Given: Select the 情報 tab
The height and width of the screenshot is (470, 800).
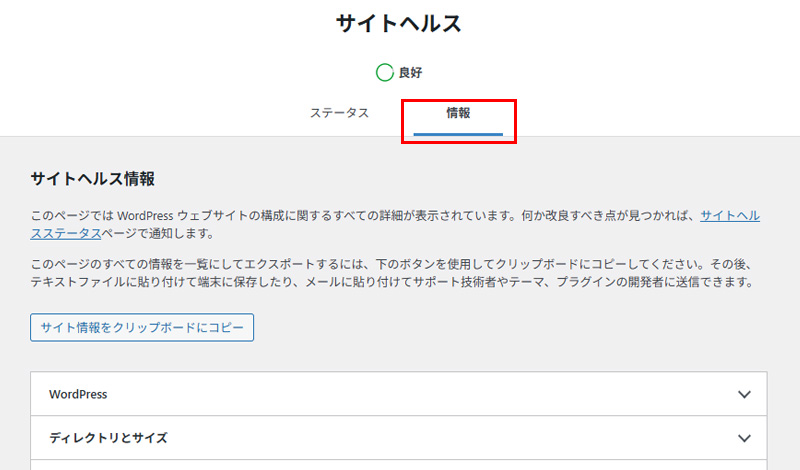Looking at the screenshot, I should pos(458,113).
